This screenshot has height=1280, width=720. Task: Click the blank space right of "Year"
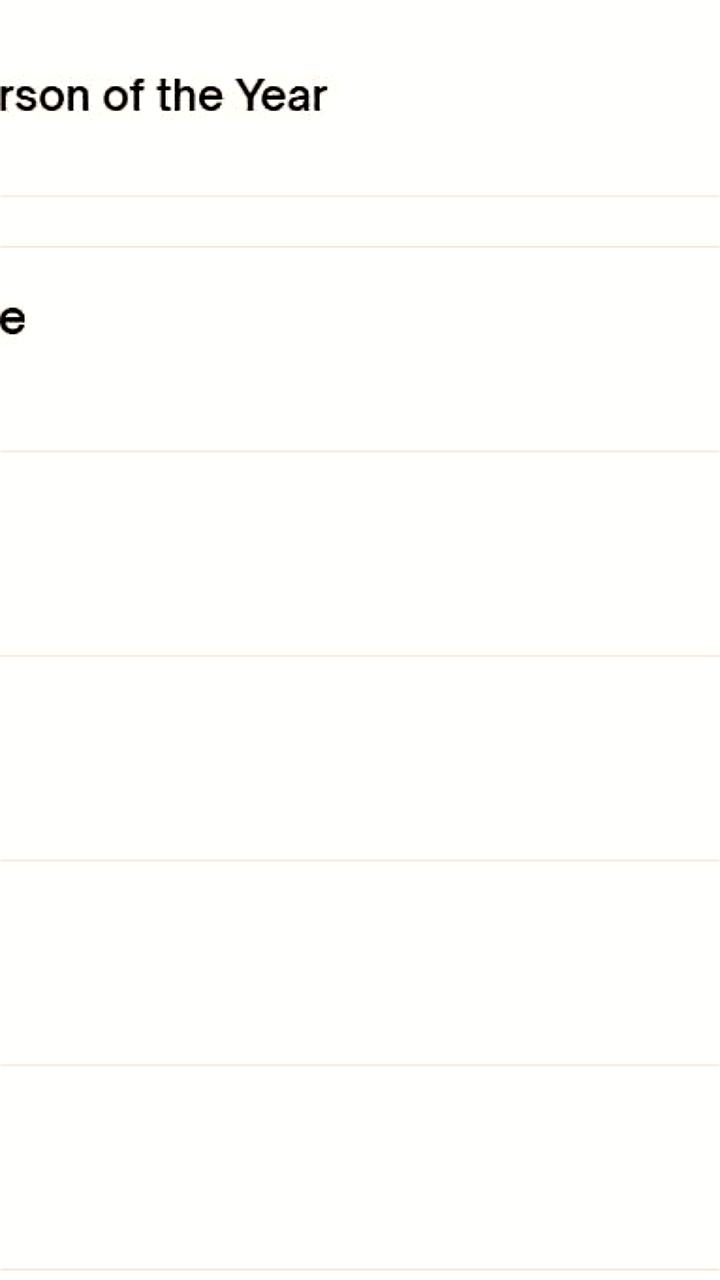(520, 97)
